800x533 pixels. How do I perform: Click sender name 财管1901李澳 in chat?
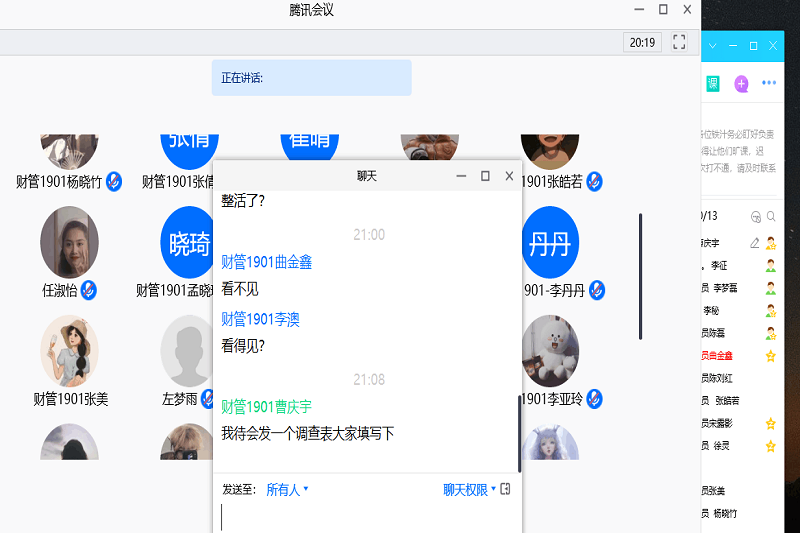coord(260,319)
